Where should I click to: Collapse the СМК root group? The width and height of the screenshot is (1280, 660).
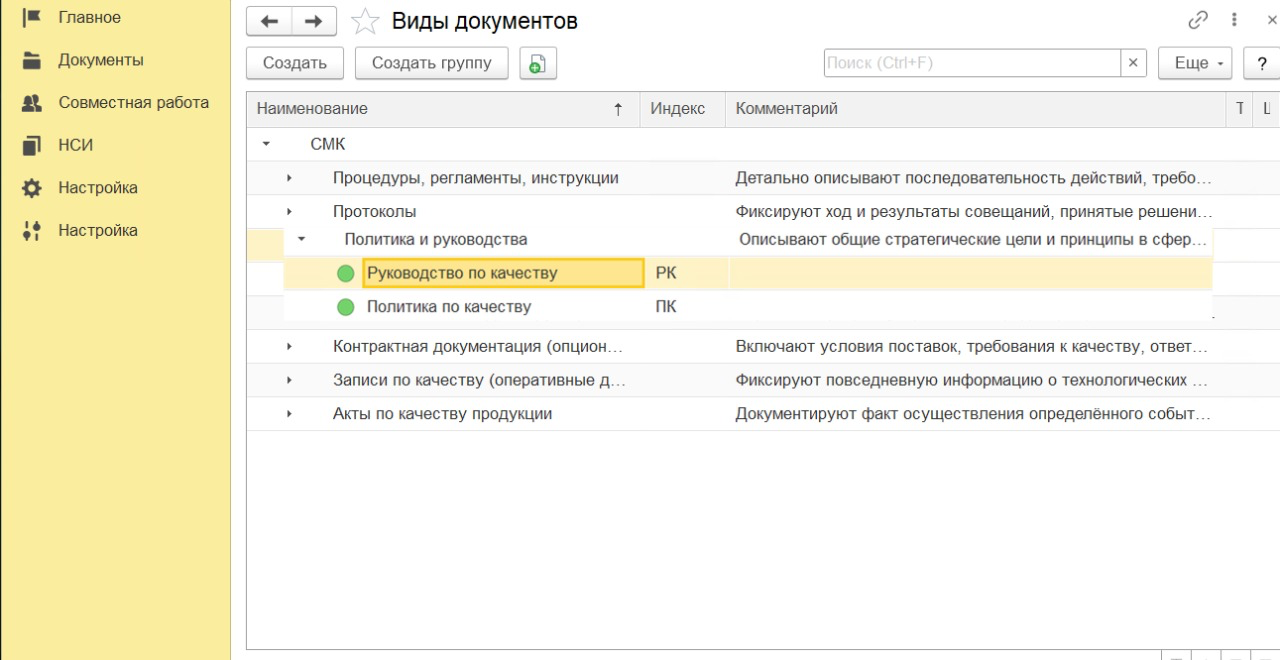266,144
